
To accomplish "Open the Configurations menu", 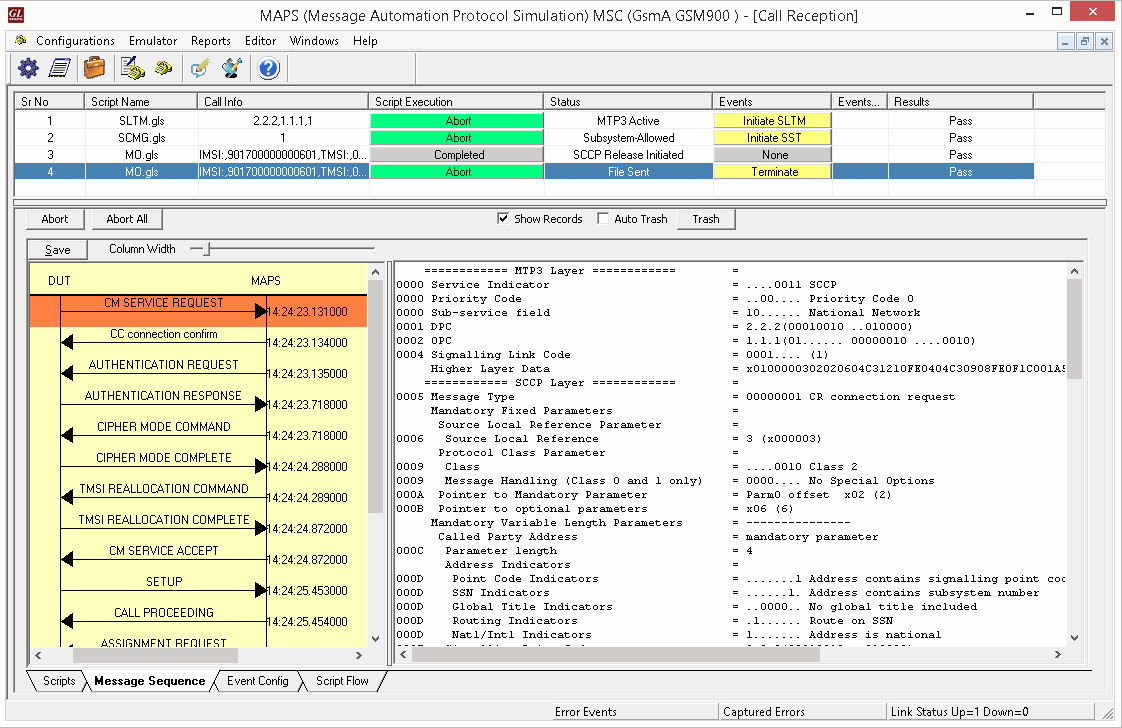I will (x=75, y=41).
